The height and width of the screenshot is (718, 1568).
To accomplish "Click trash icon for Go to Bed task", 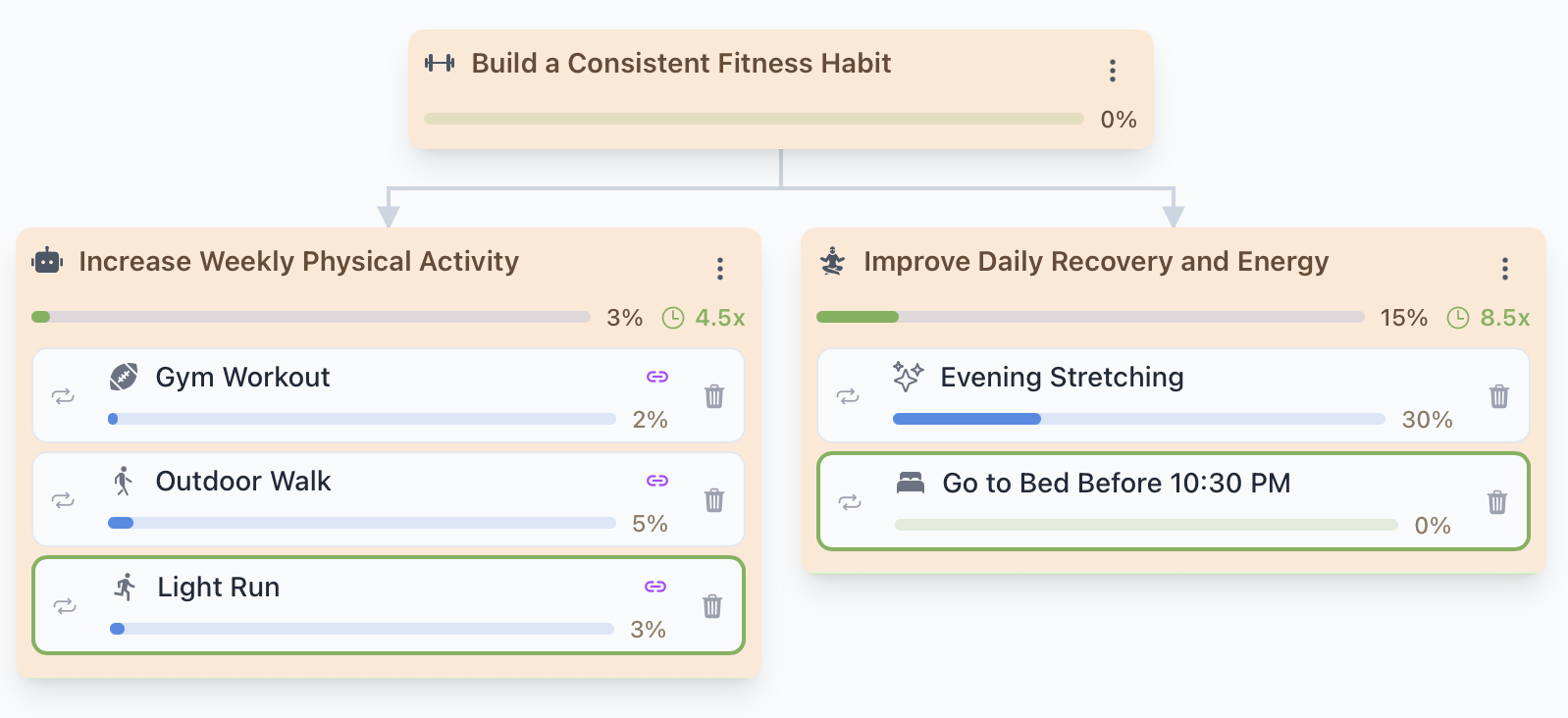I will point(1497,502).
